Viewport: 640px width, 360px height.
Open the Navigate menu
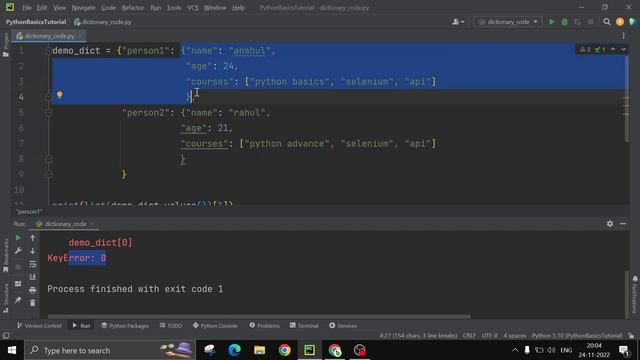pos(83,8)
